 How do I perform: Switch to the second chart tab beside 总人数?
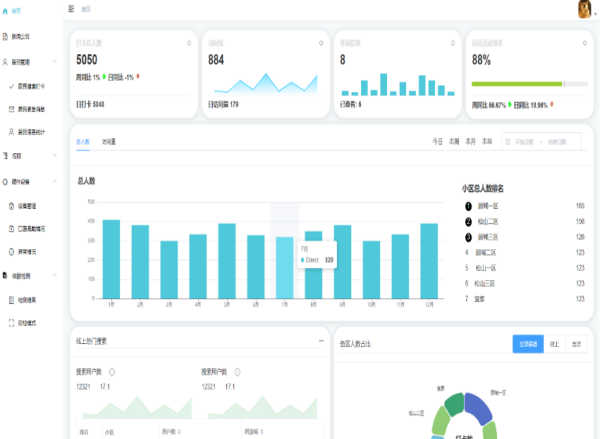108,142
